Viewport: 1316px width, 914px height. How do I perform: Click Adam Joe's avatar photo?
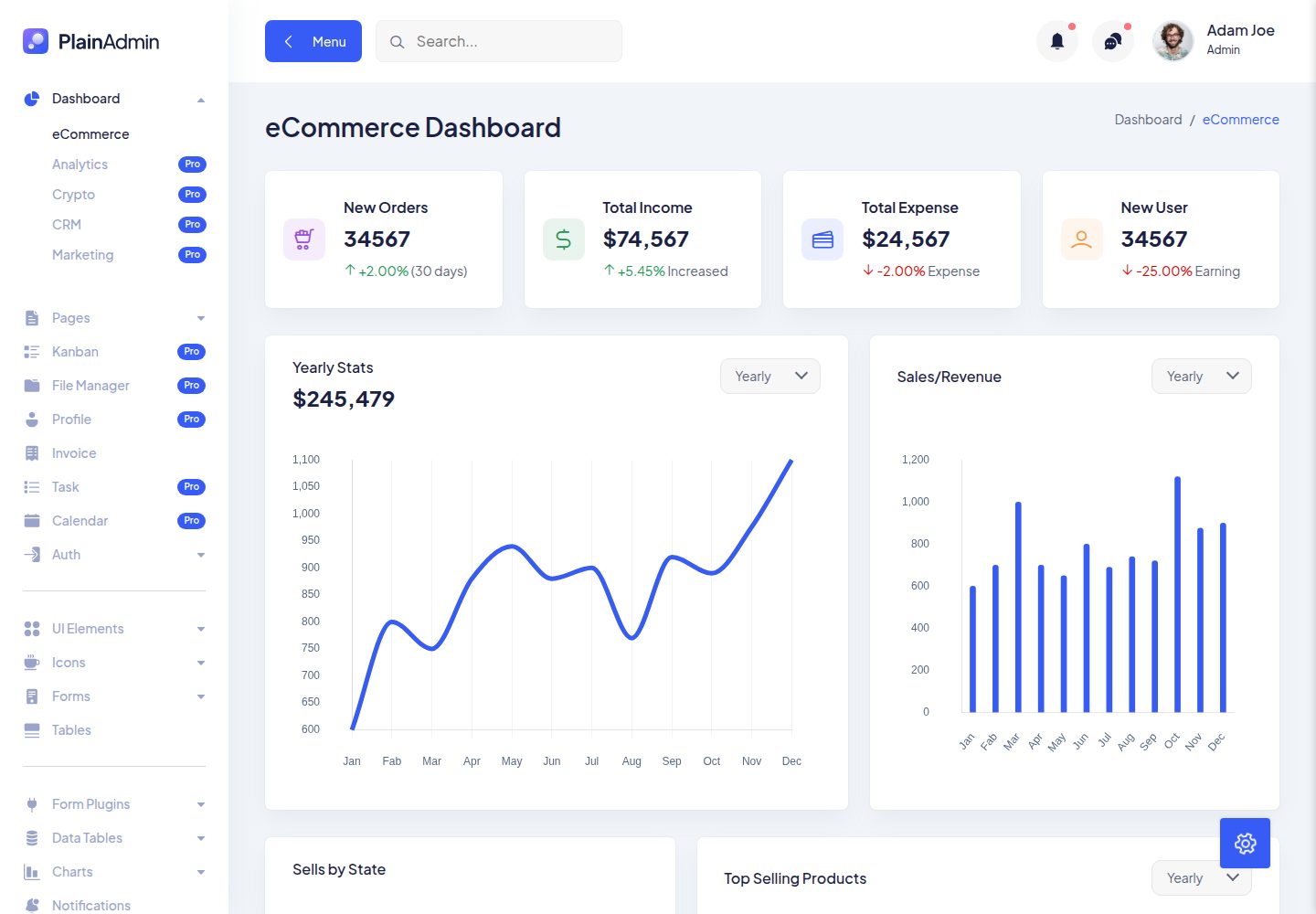click(x=1173, y=41)
